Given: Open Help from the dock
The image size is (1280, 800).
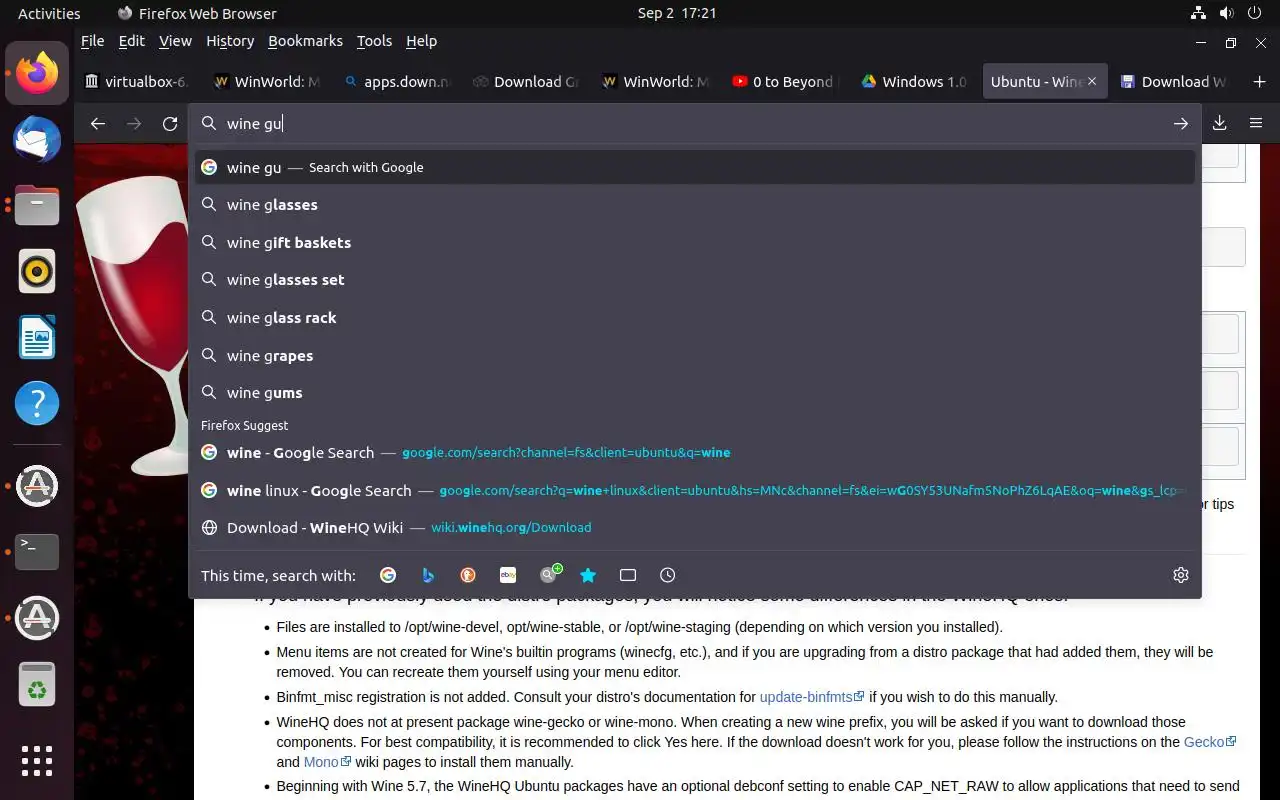Looking at the screenshot, I should point(37,403).
